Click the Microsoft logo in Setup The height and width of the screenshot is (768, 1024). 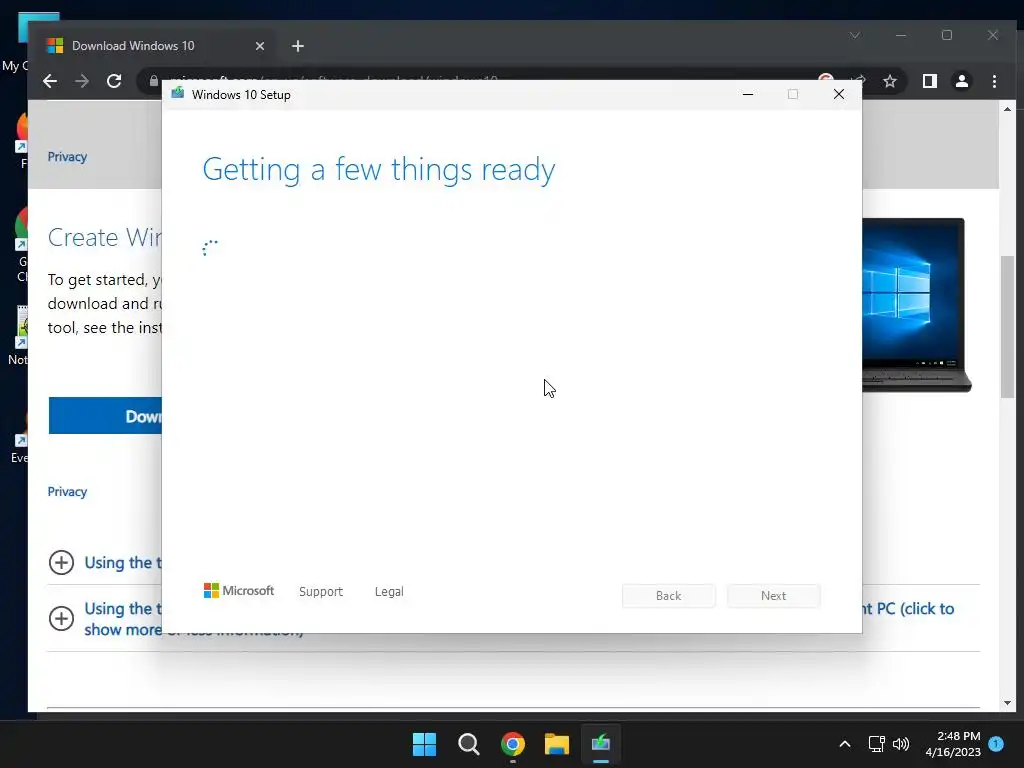pyautogui.click(x=239, y=590)
